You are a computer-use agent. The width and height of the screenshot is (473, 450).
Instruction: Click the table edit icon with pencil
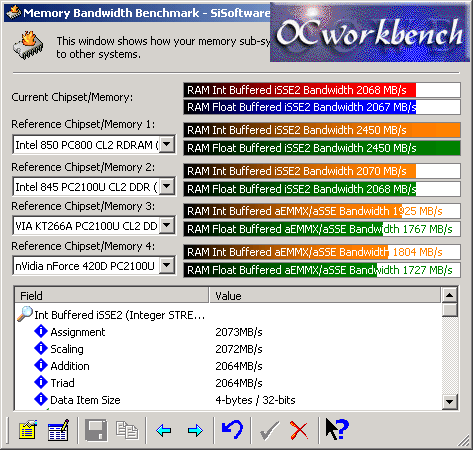point(58,430)
